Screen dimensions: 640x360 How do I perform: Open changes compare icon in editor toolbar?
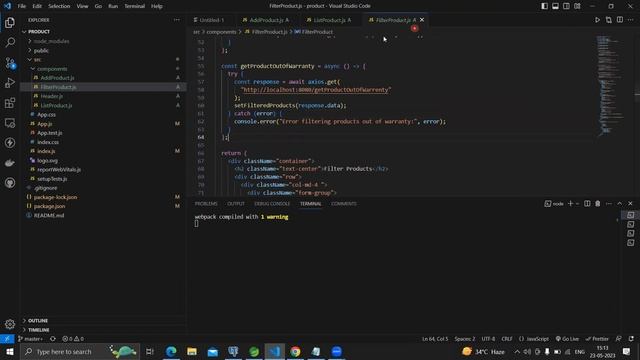(609, 20)
